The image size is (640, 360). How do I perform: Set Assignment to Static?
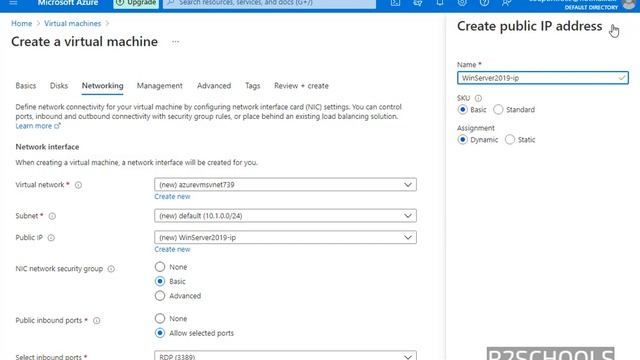tap(510, 140)
